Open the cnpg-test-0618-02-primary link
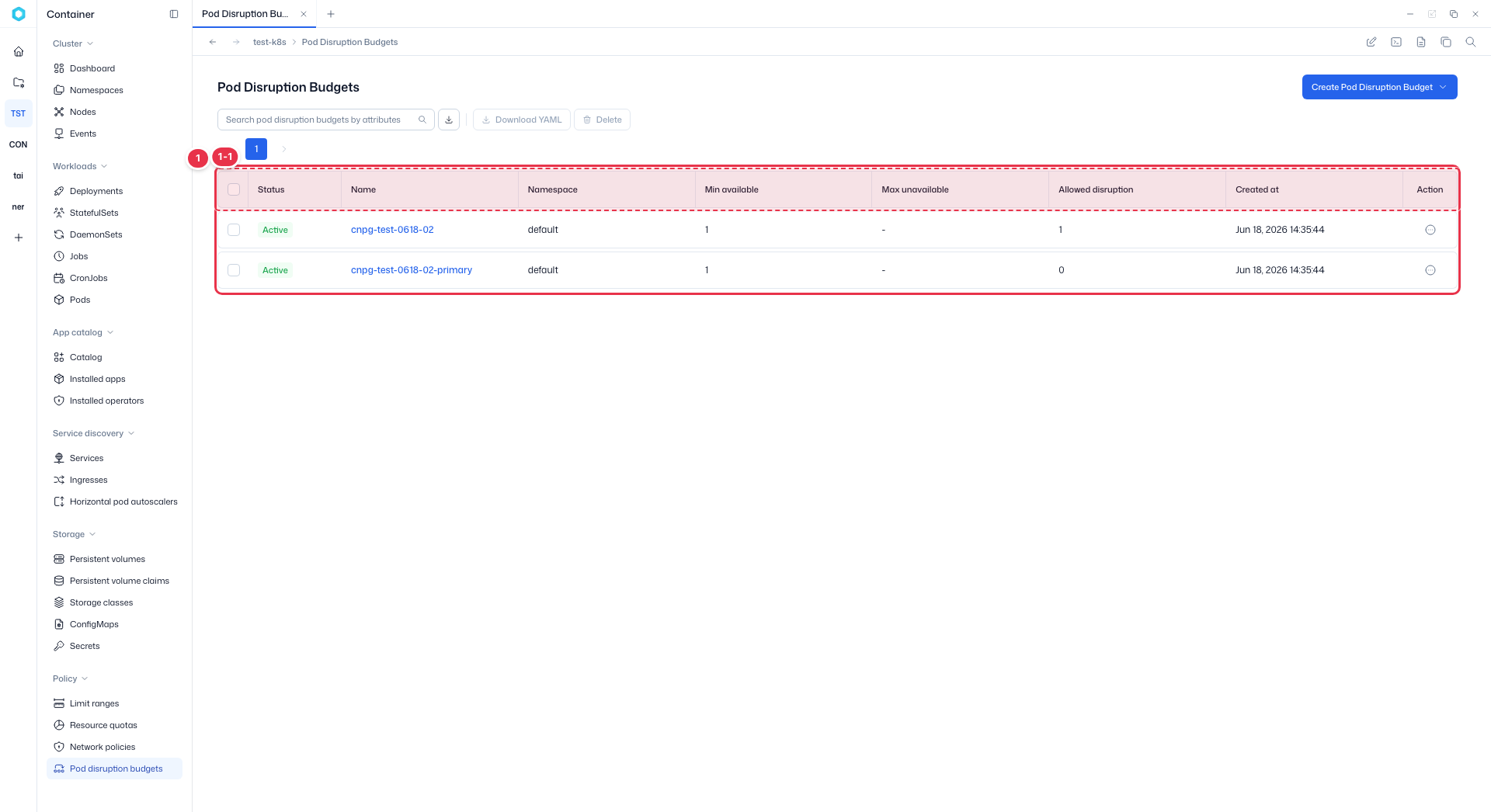1491x812 pixels. tap(412, 270)
